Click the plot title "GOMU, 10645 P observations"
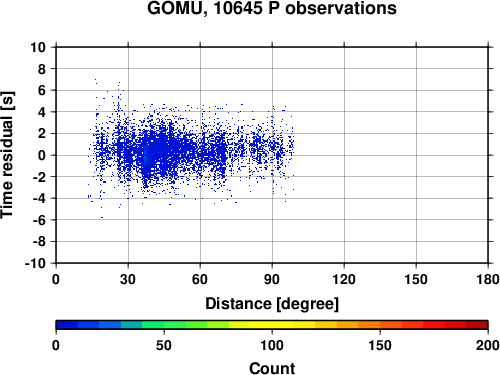This screenshot has height=375, width=500. coord(272,8)
